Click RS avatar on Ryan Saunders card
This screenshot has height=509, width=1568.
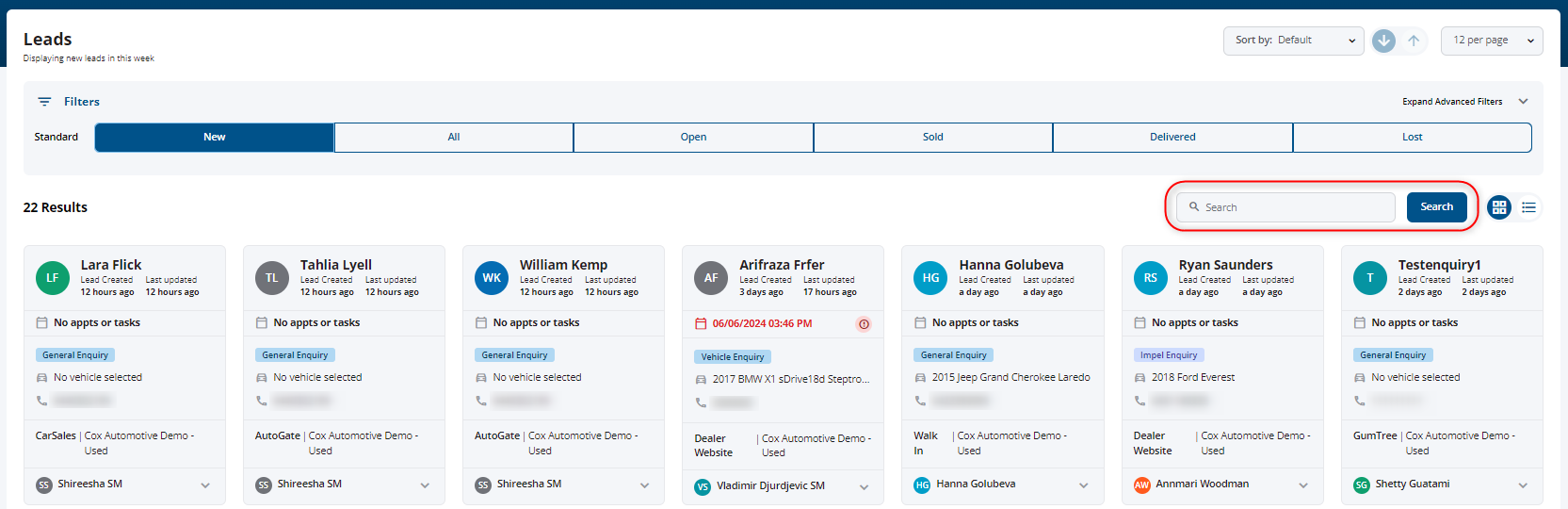1151,278
